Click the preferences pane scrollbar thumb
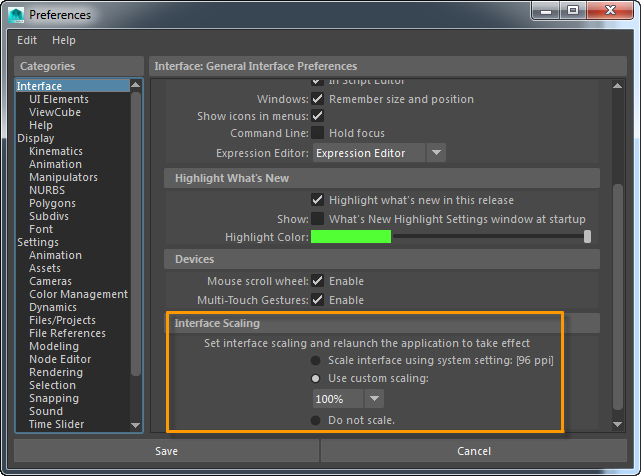The width and height of the screenshot is (641, 476). [x=618, y=297]
